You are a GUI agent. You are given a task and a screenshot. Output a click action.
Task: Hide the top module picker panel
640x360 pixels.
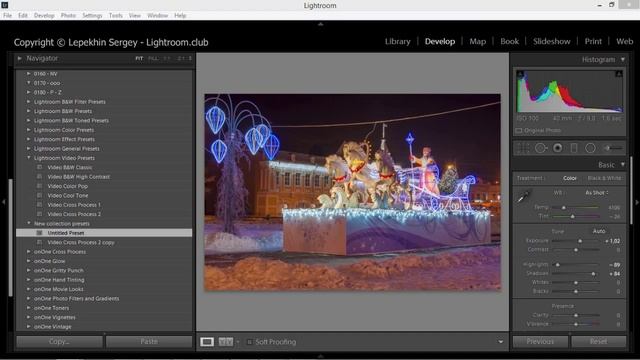click(x=320, y=24)
